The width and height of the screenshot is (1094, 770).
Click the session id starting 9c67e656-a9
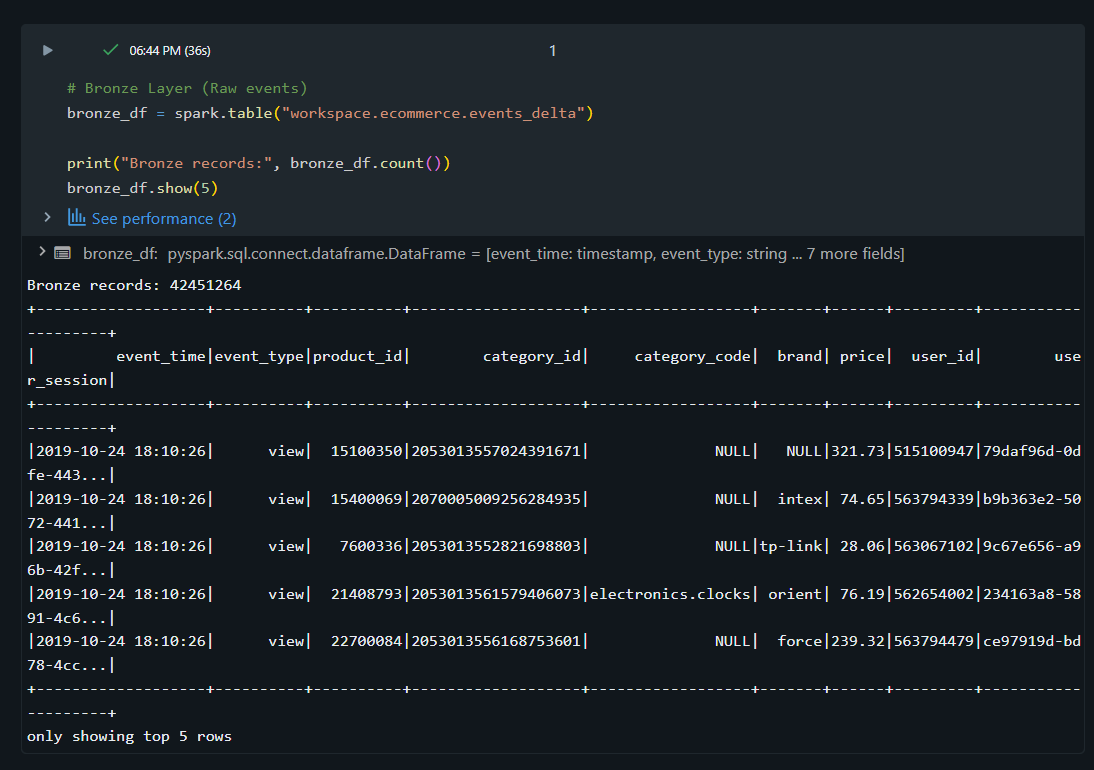1032,546
